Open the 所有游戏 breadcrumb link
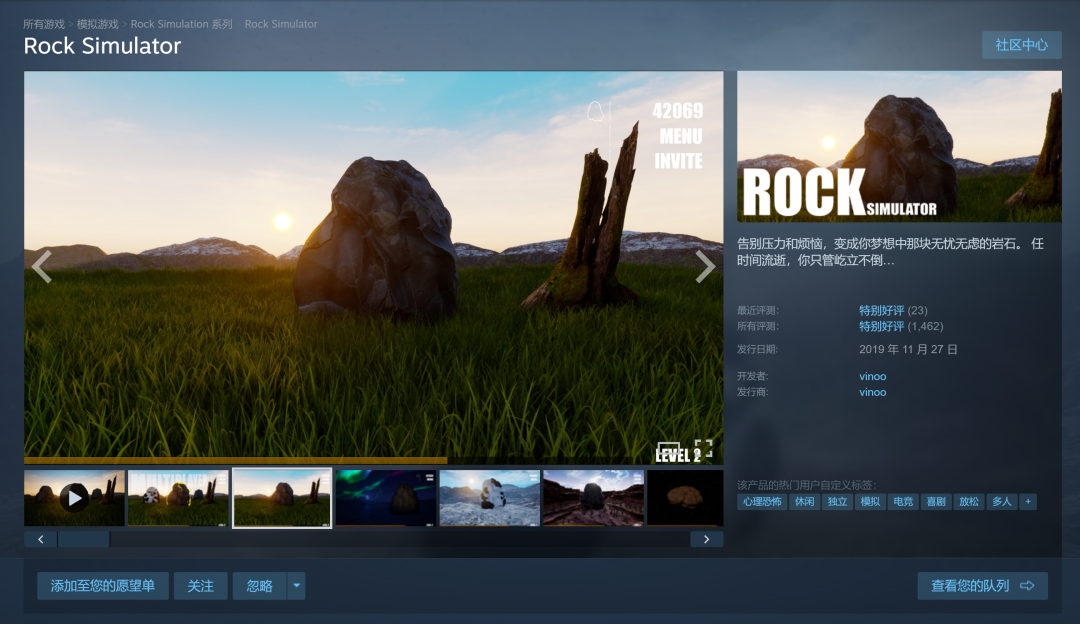 pos(44,24)
